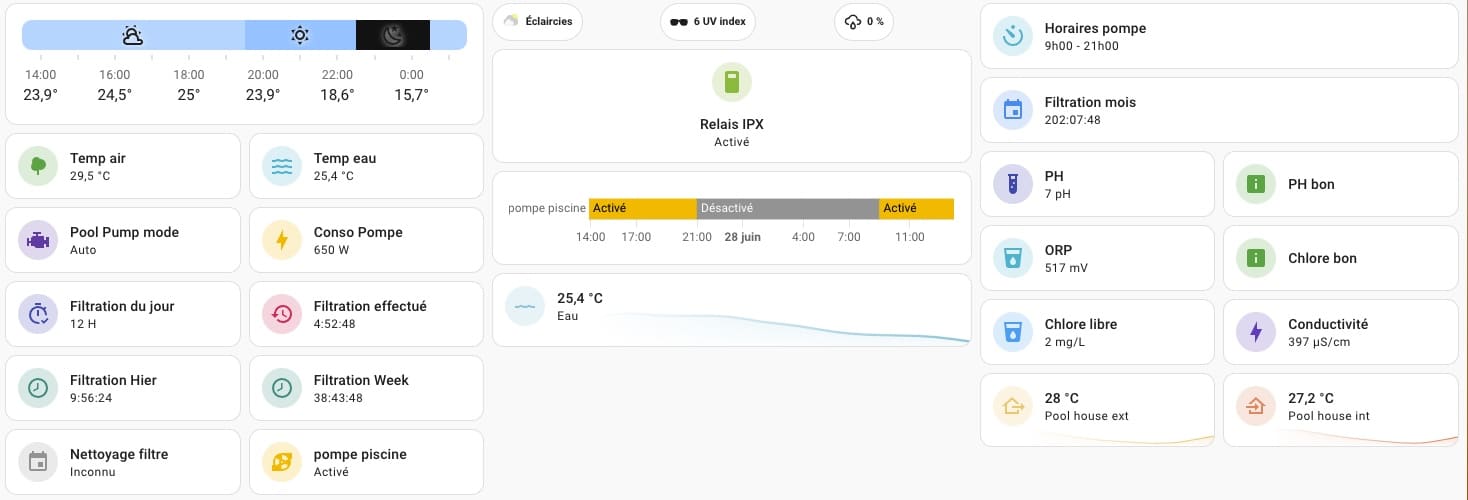Click the Nettoyage filtre calendar icon
The height and width of the screenshot is (500, 1468).
pos(39,462)
